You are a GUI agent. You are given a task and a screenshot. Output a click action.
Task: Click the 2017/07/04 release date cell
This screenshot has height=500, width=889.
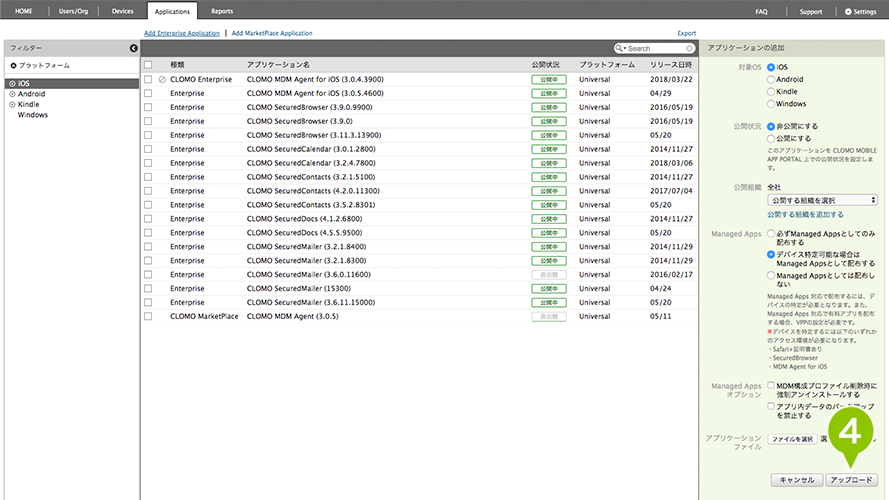click(671, 191)
